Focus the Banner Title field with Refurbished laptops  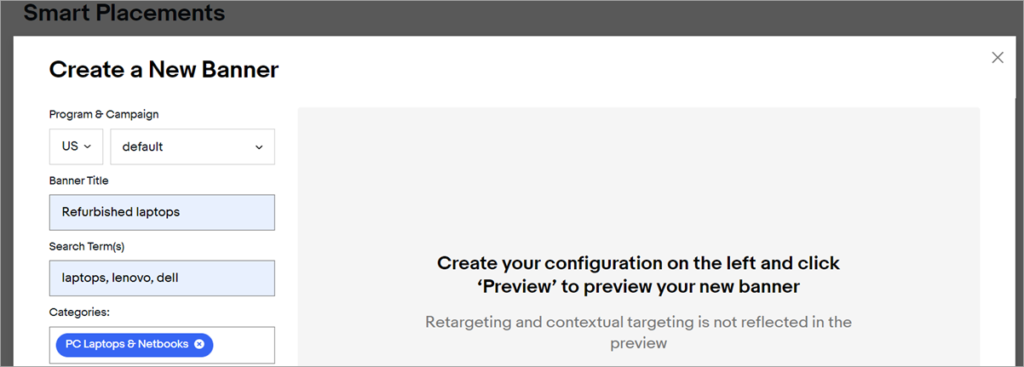(162, 212)
